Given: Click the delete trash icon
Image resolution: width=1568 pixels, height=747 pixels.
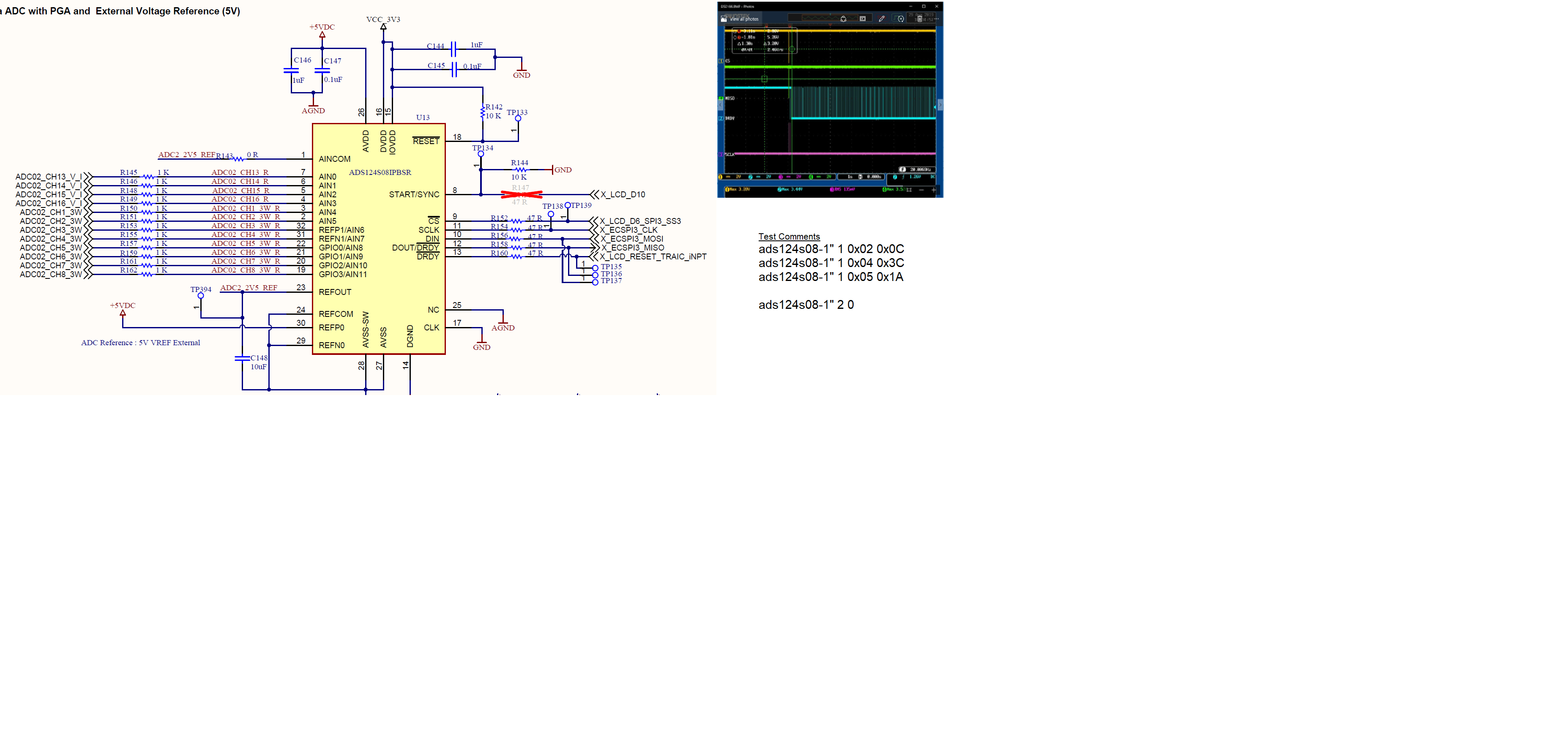Looking at the screenshot, I should 920,19.
